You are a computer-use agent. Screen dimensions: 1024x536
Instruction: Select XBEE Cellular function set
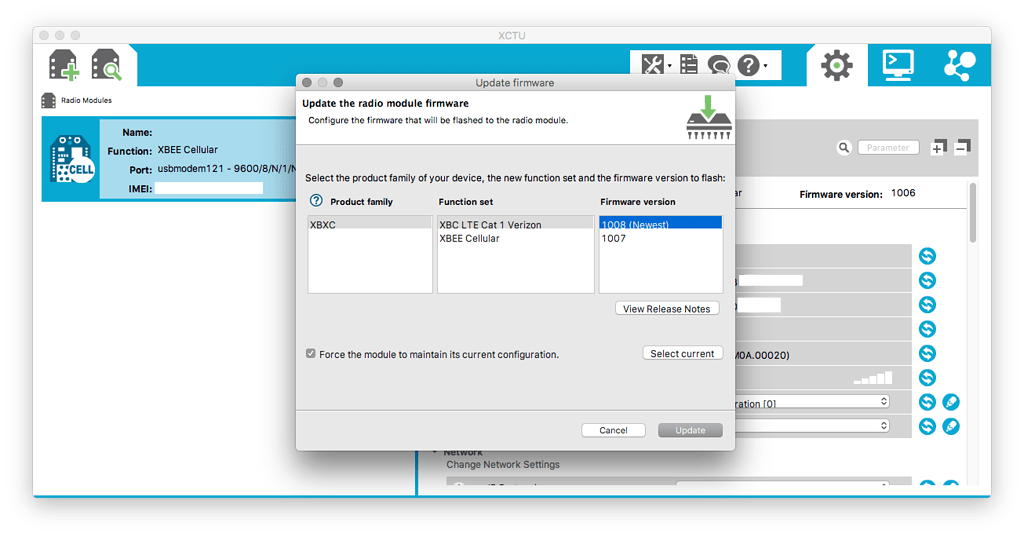pos(515,238)
